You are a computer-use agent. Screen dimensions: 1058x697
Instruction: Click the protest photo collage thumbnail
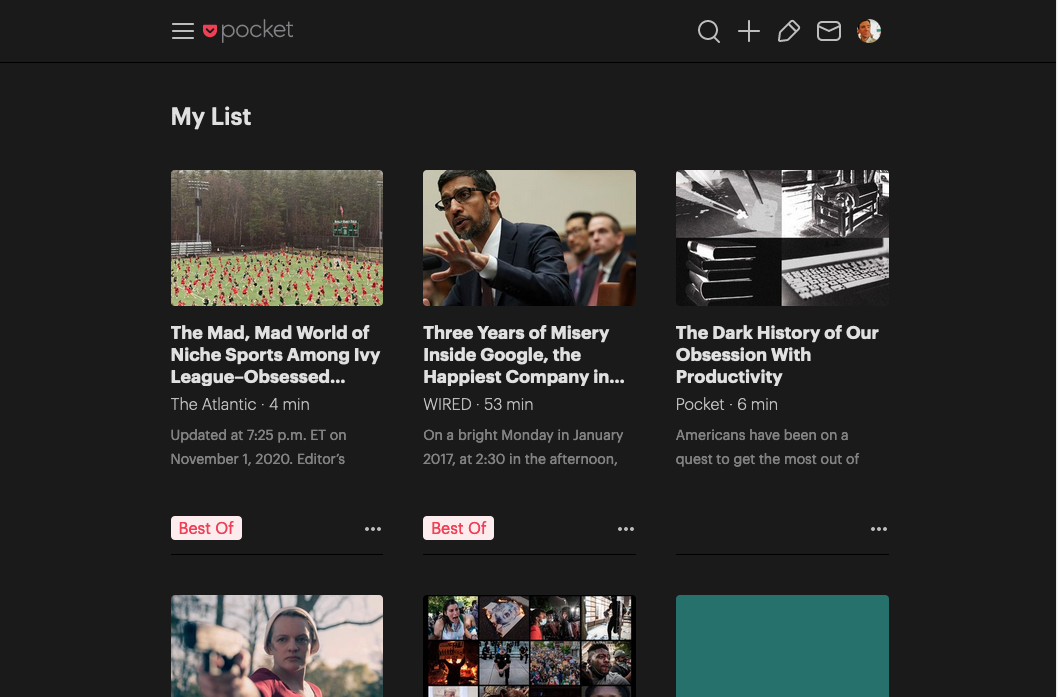[x=529, y=646]
